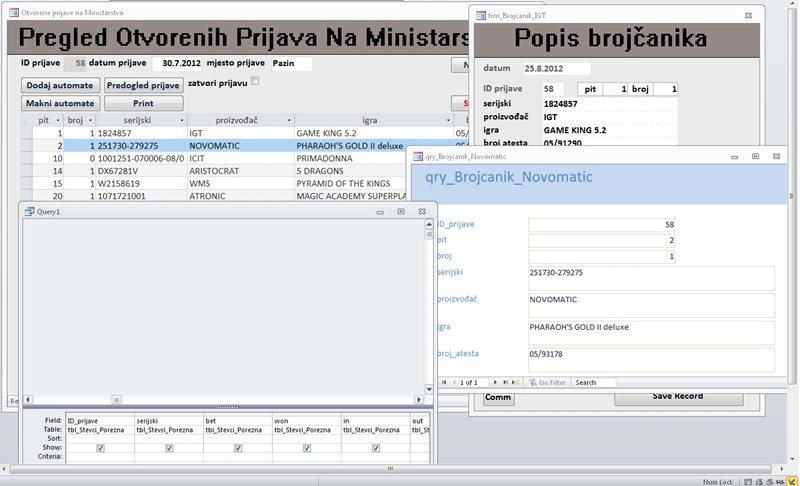This screenshot has height=486, width=800.
Task: Click serijski field 251730-279275 in Novomatic form
Action: [652, 278]
